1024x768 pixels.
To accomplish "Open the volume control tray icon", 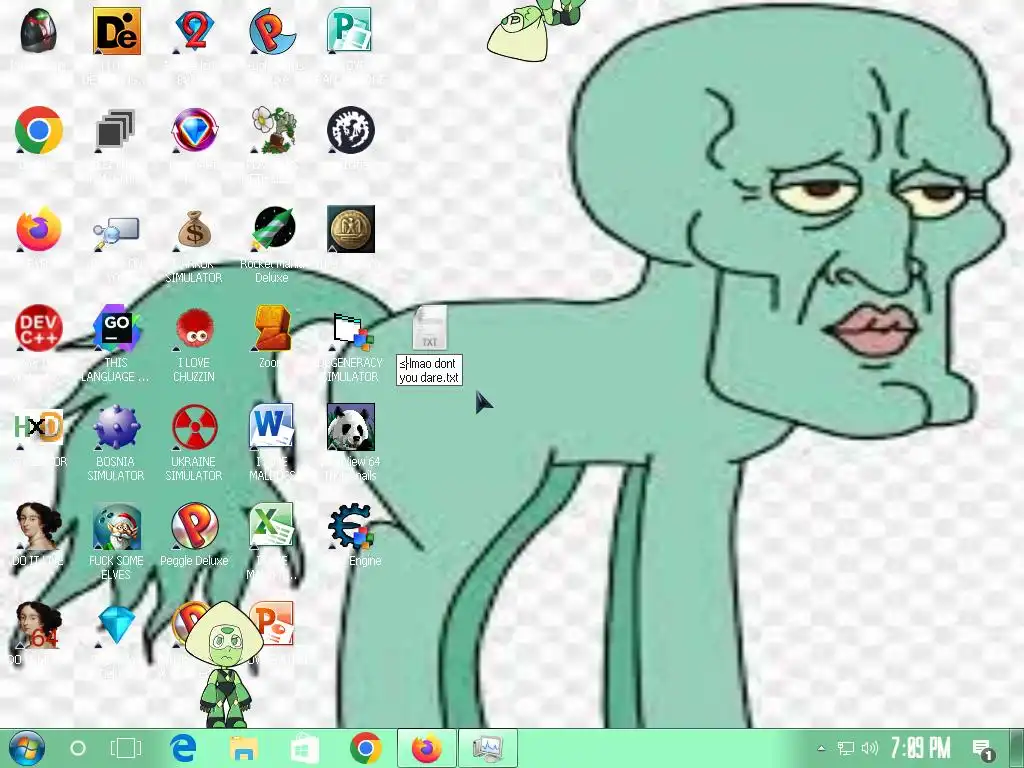I will pyautogui.click(x=870, y=748).
